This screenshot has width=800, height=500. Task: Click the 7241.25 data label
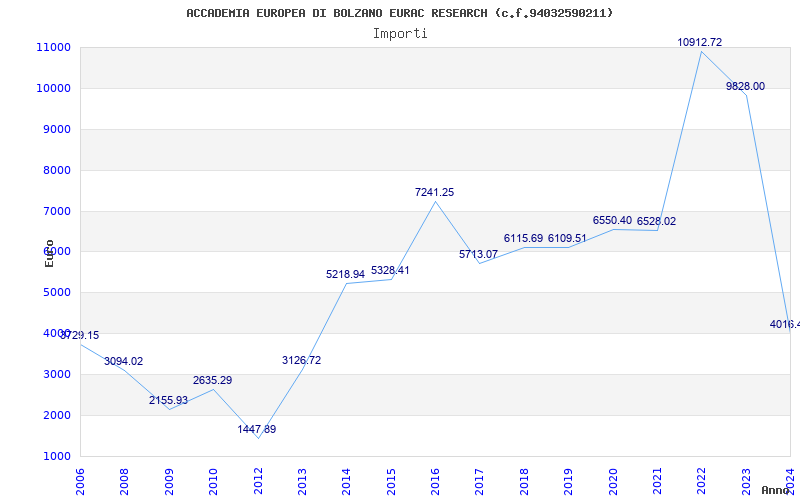(x=434, y=192)
